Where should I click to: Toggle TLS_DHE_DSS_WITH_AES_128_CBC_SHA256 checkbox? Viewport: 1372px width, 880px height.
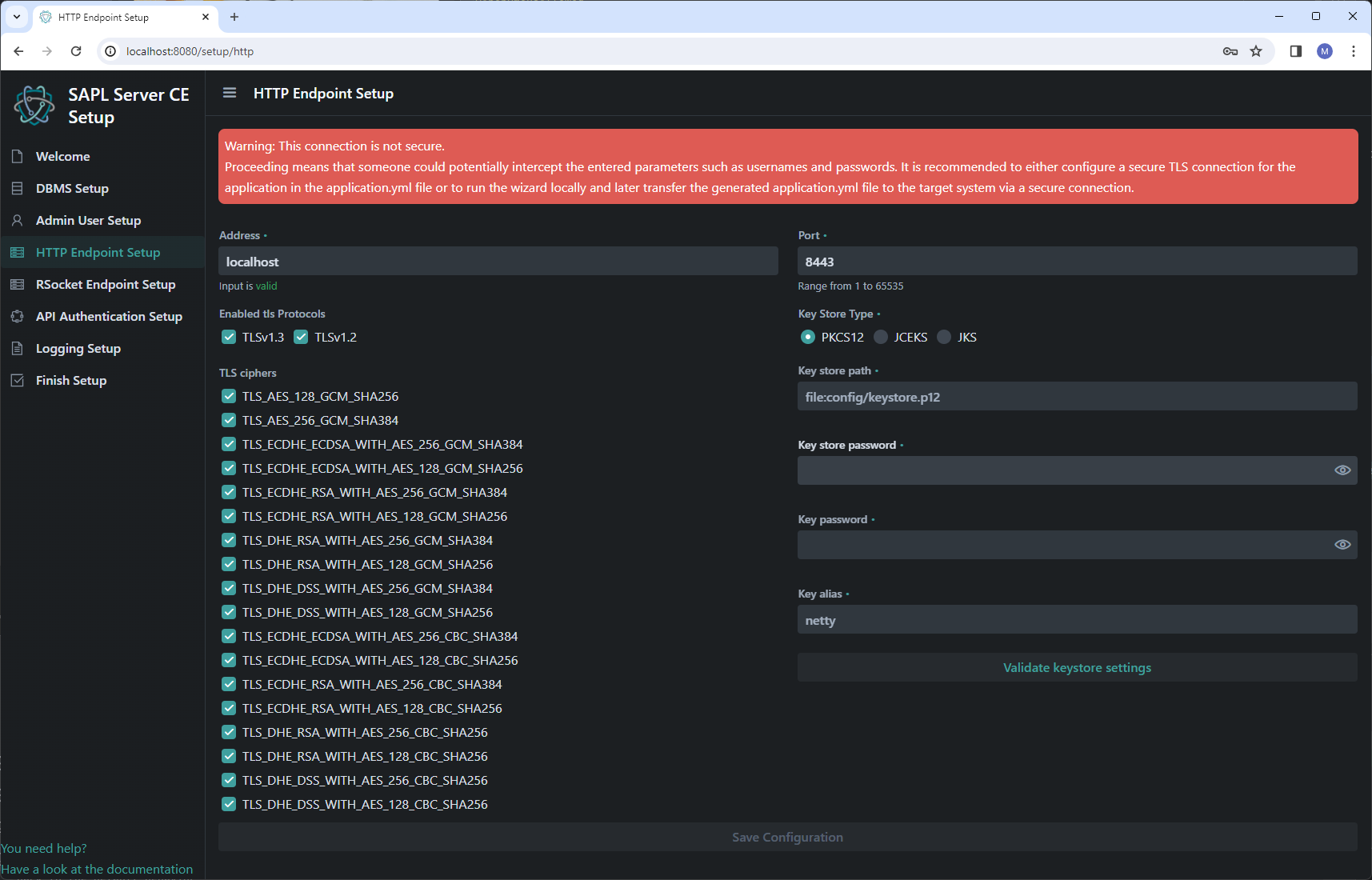click(x=229, y=804)
